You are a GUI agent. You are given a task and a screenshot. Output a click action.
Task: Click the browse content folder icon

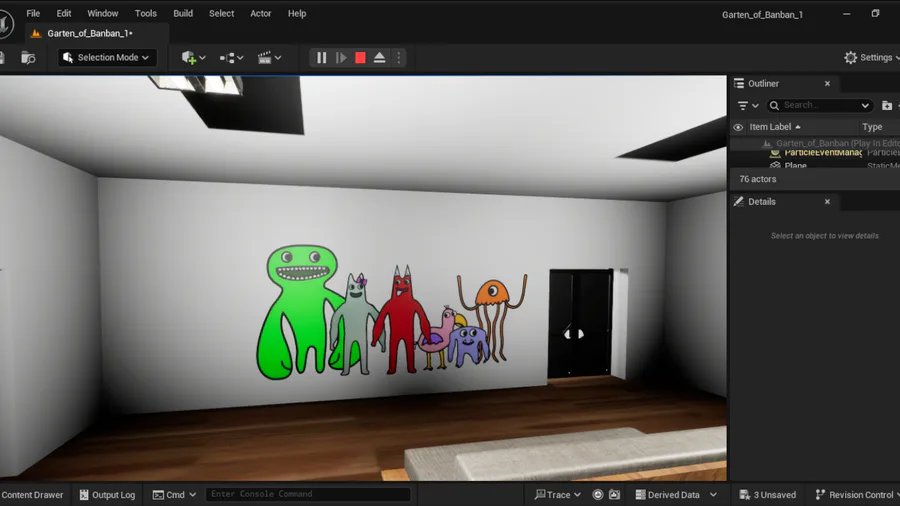point(28,57)
